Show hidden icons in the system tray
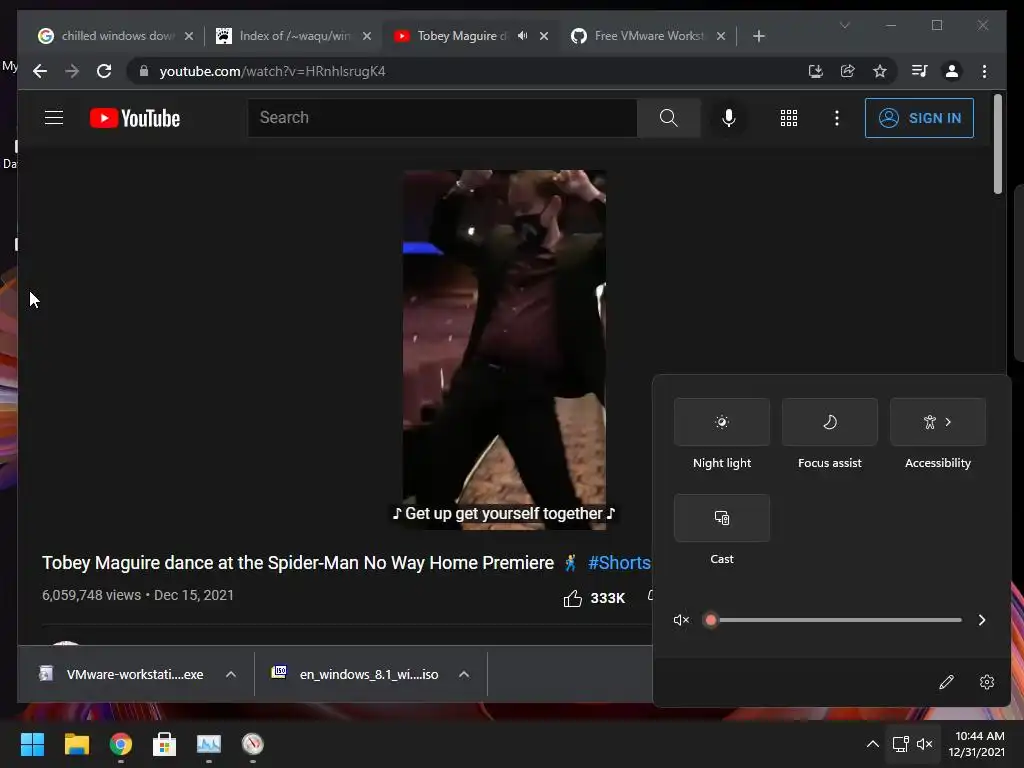1024x768 pixels. (x=872, y=744)
